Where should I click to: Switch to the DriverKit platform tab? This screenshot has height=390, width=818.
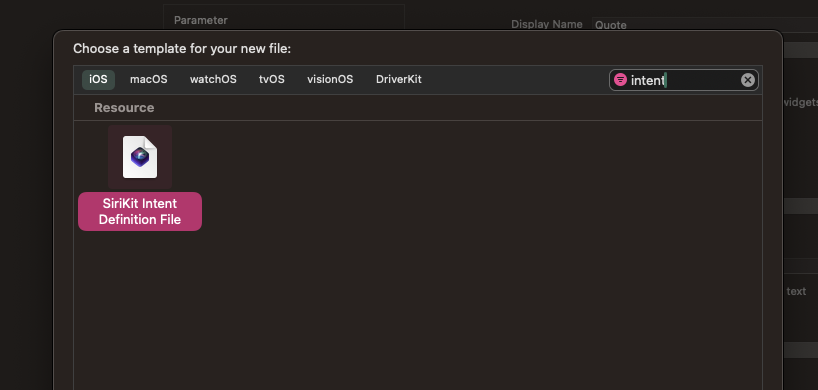point(399,80)
